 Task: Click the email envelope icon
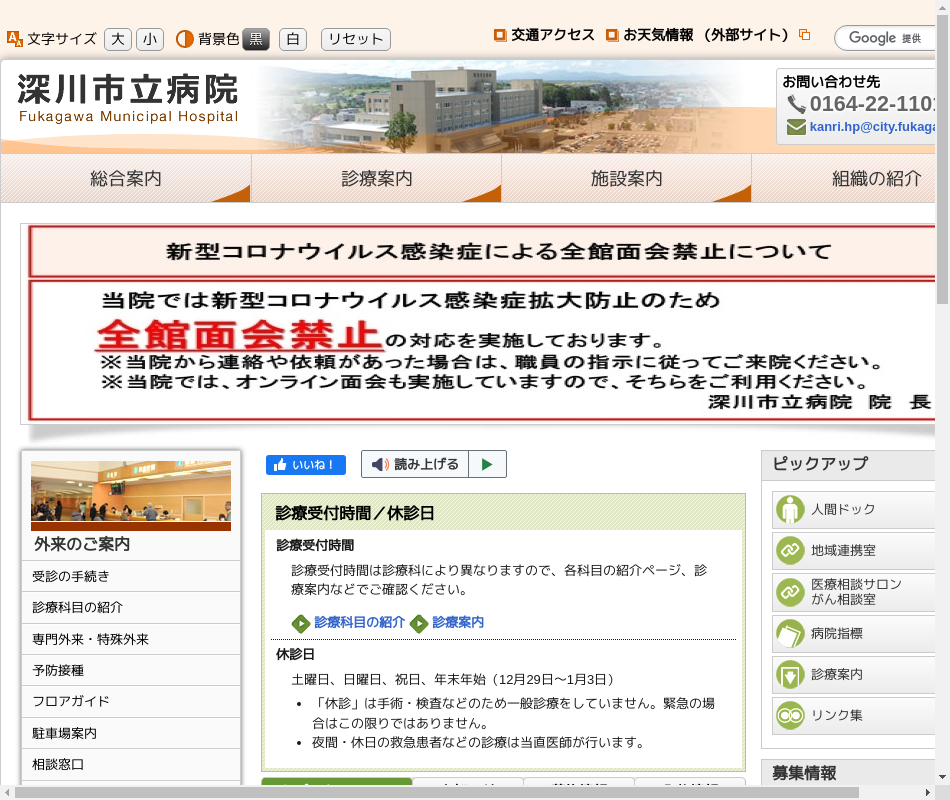796,127
